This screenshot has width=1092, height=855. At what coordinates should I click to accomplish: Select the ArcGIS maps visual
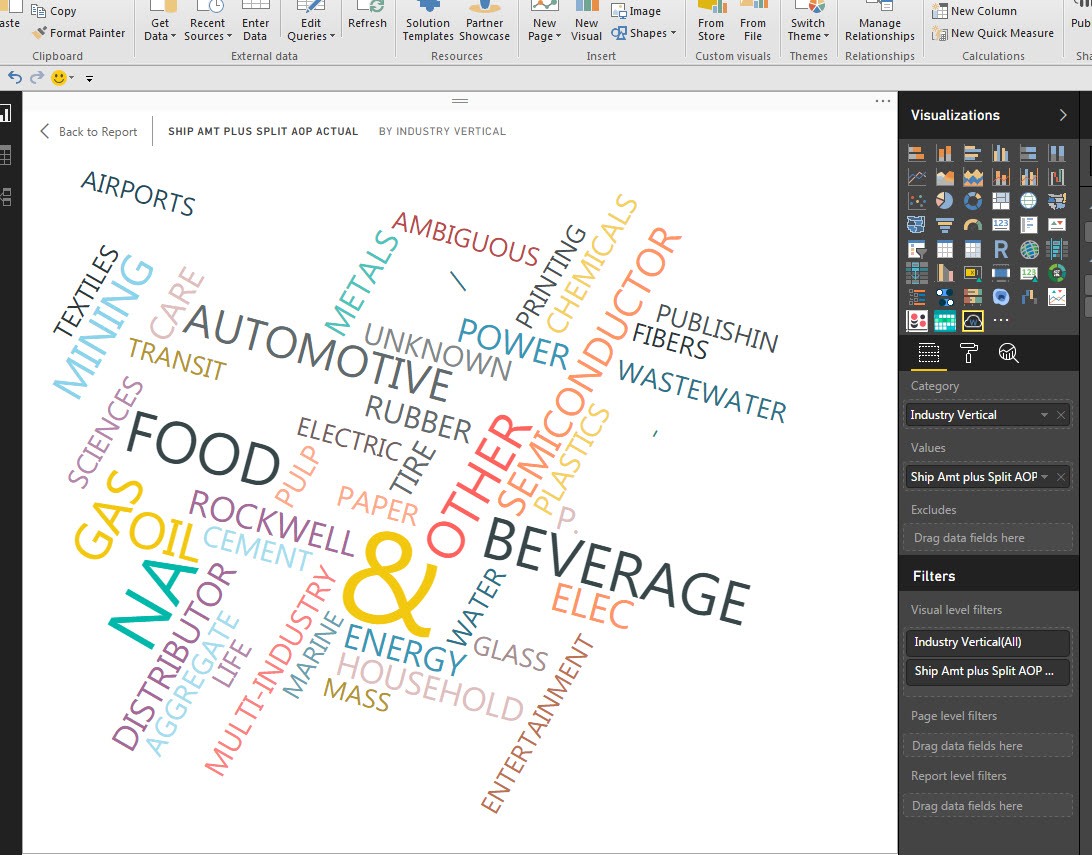click(1029, 249)
